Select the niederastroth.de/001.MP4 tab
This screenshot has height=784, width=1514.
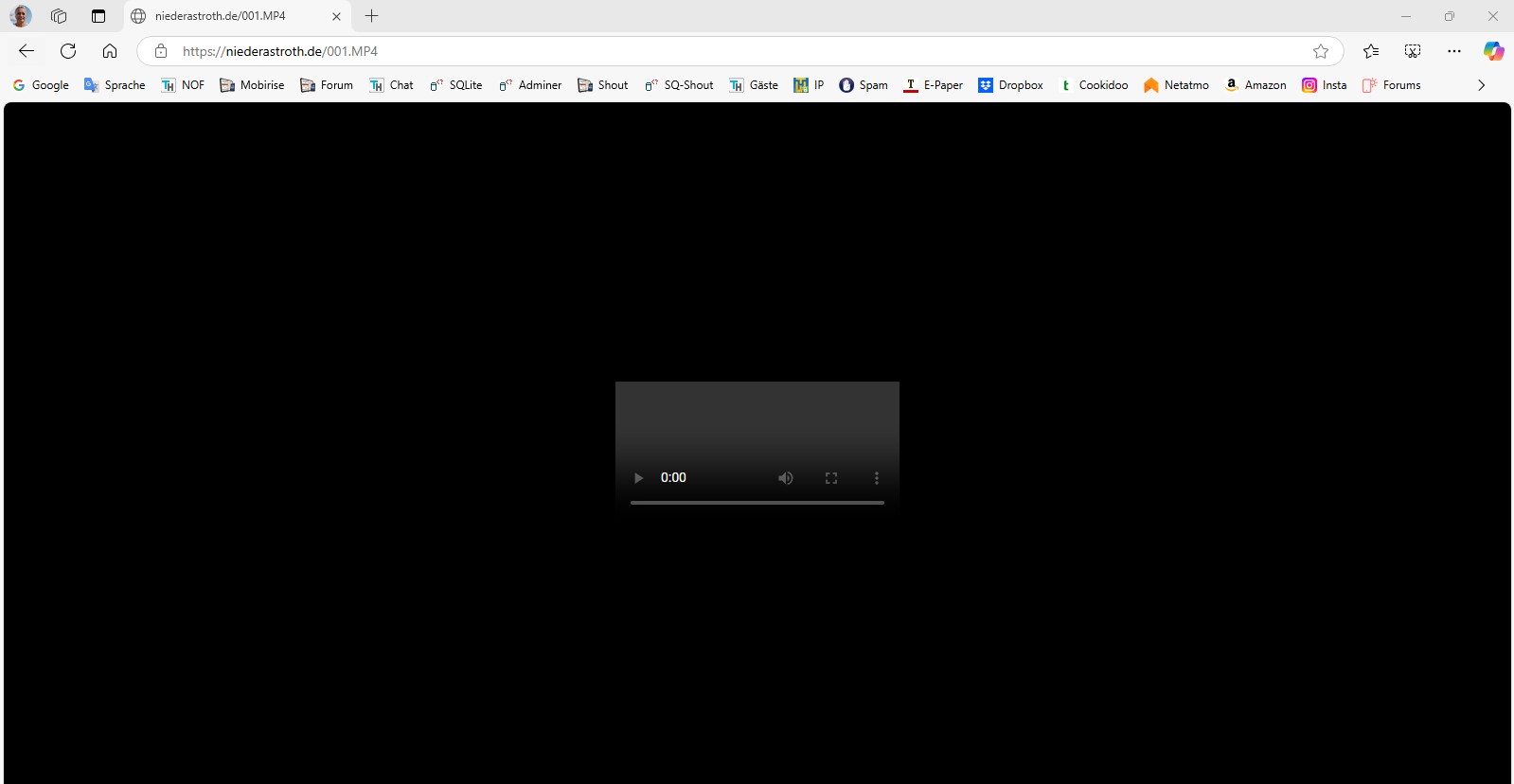(227, 16)
